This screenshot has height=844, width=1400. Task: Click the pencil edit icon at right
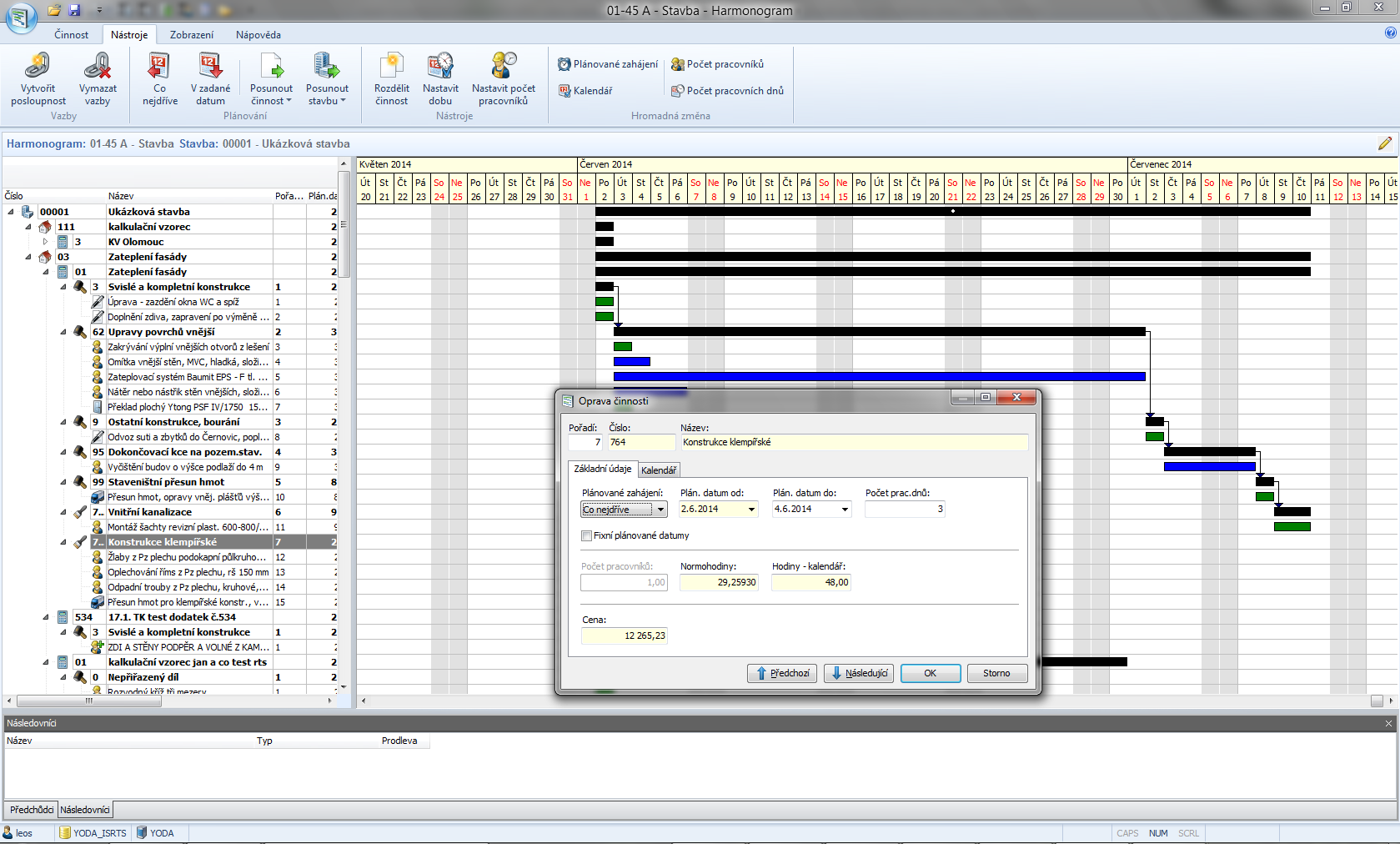pos(1385,143)
